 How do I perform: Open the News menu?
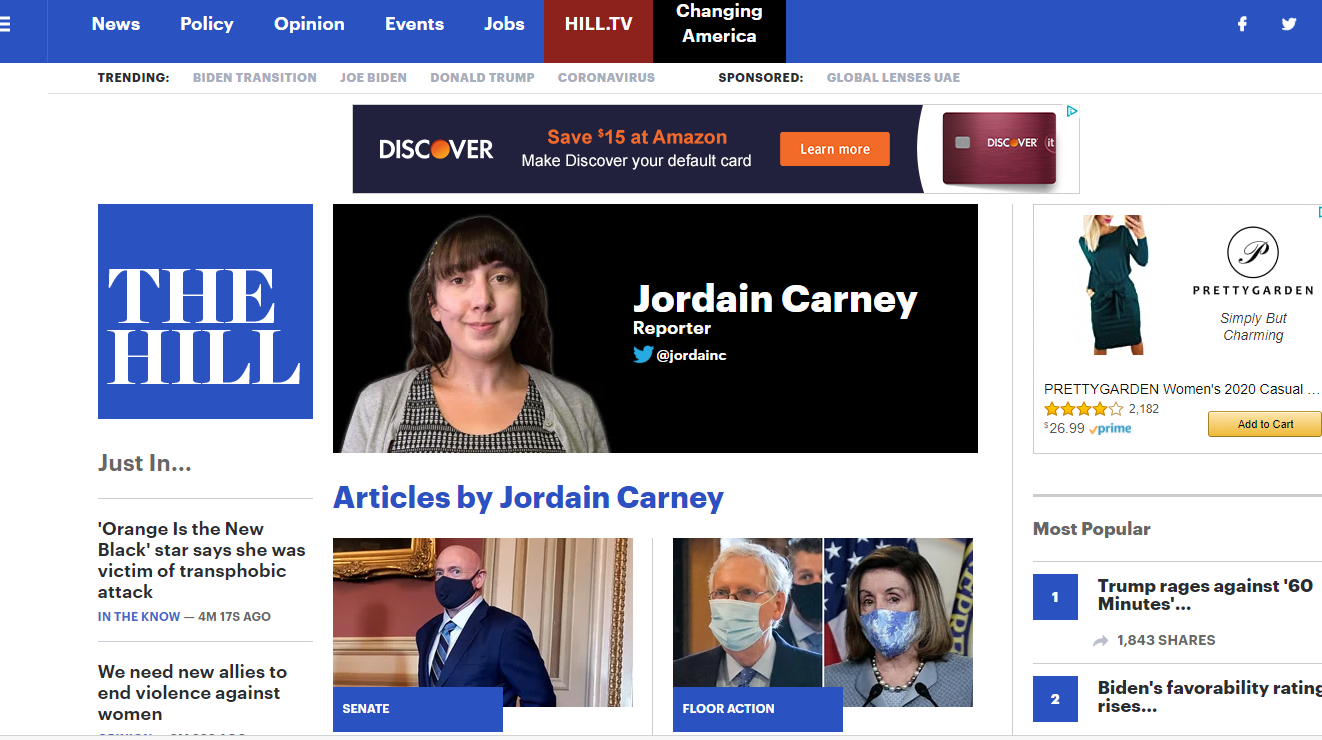116,24
